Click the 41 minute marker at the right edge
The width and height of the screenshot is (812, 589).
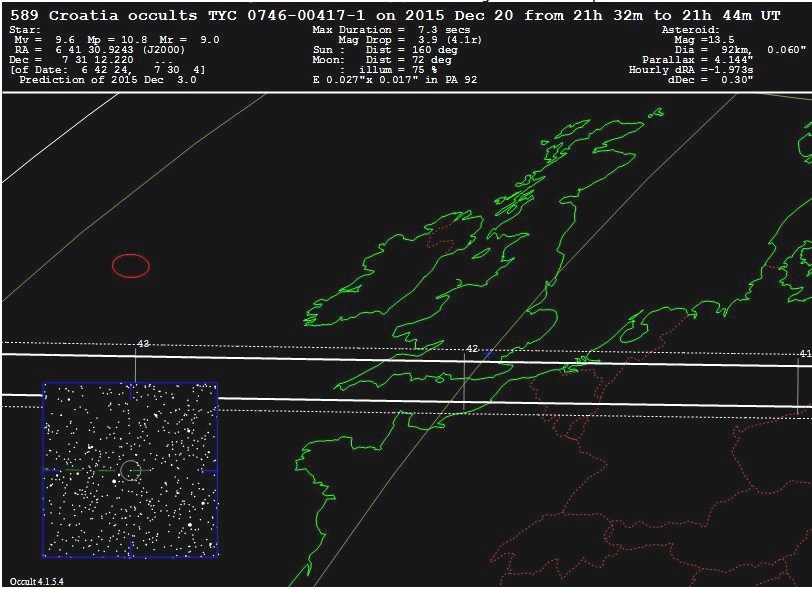804,353
